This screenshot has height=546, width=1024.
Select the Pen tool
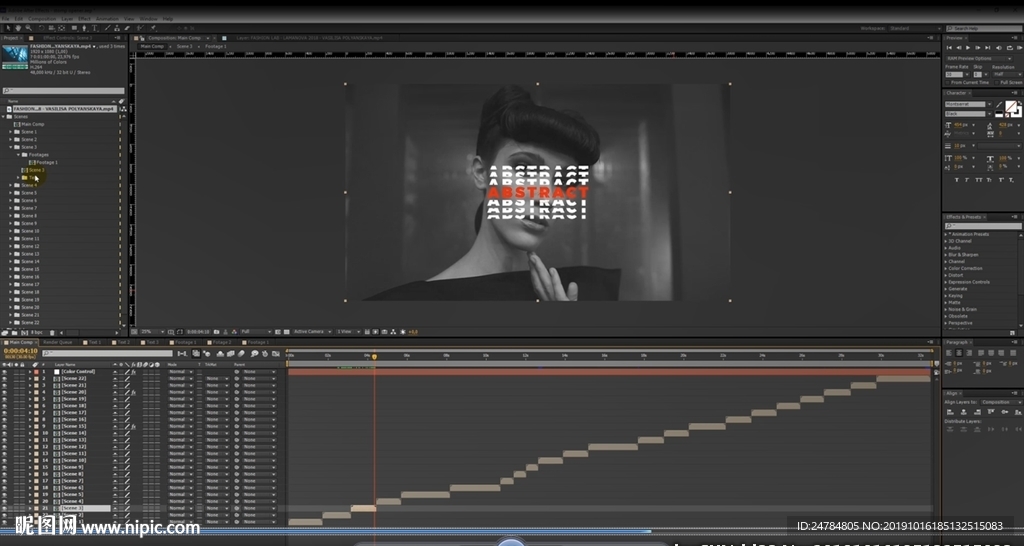[84, 28]
